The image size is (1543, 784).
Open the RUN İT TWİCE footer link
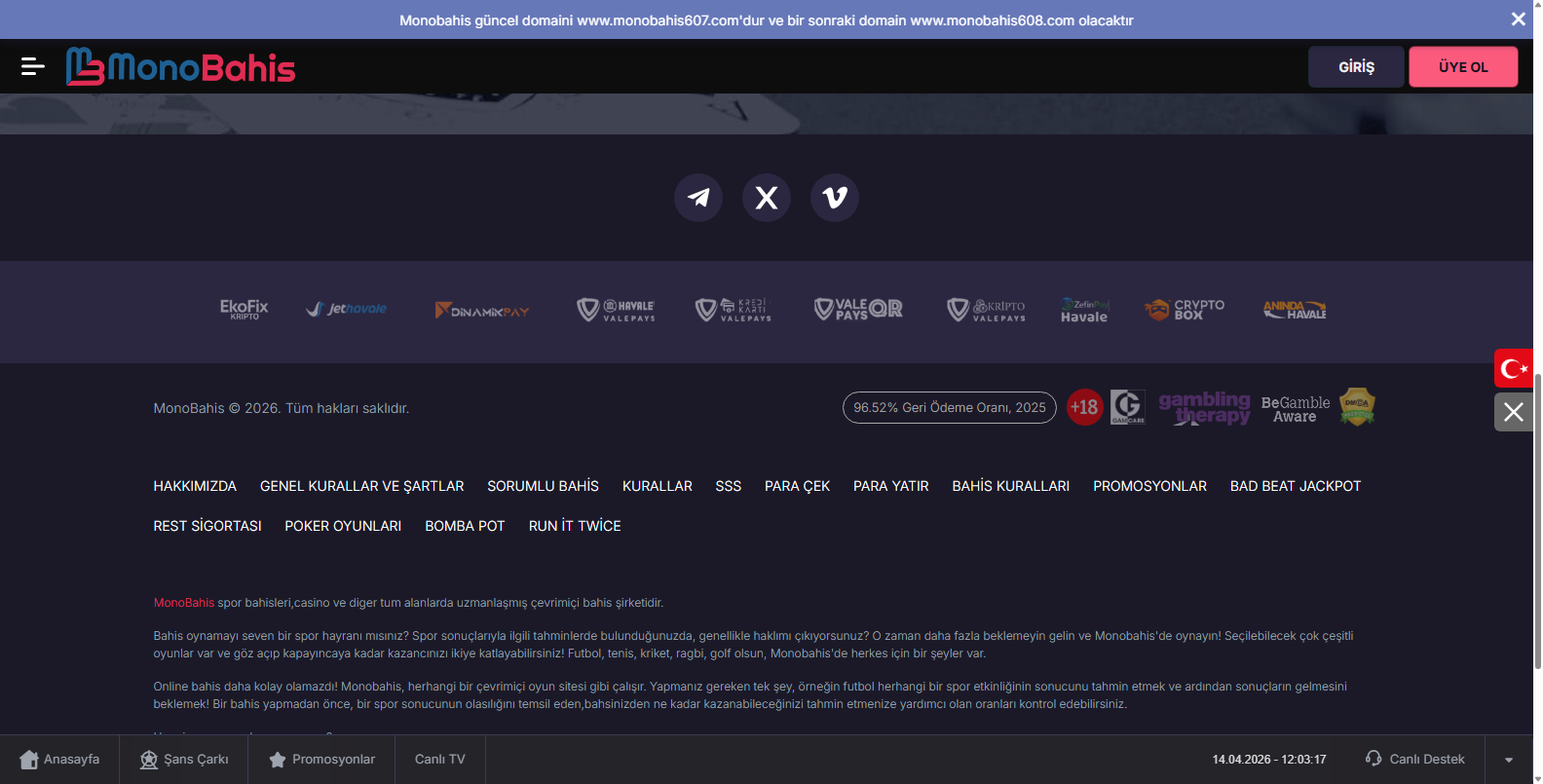[x=575, y=526]
